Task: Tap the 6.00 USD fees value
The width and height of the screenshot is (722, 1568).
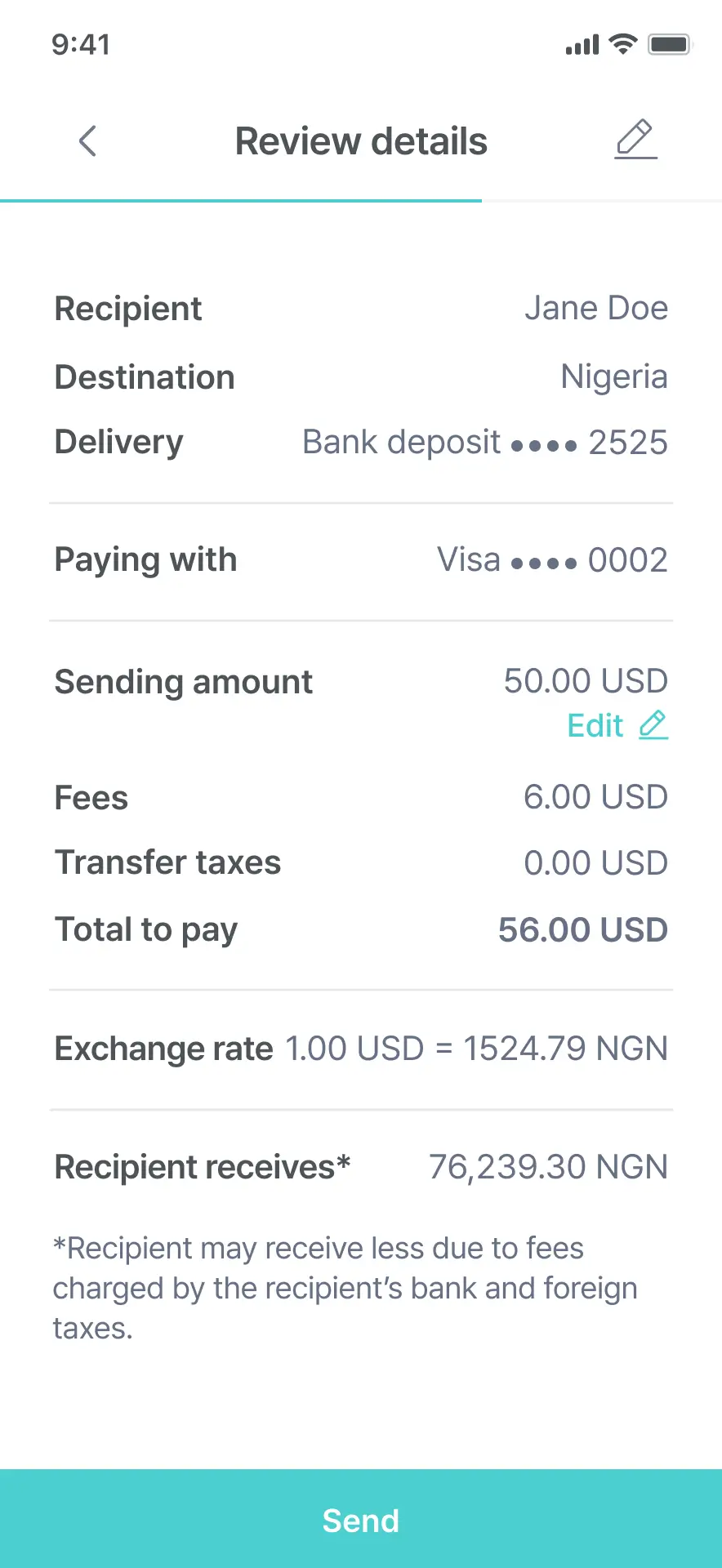Action: coord(595,797)
